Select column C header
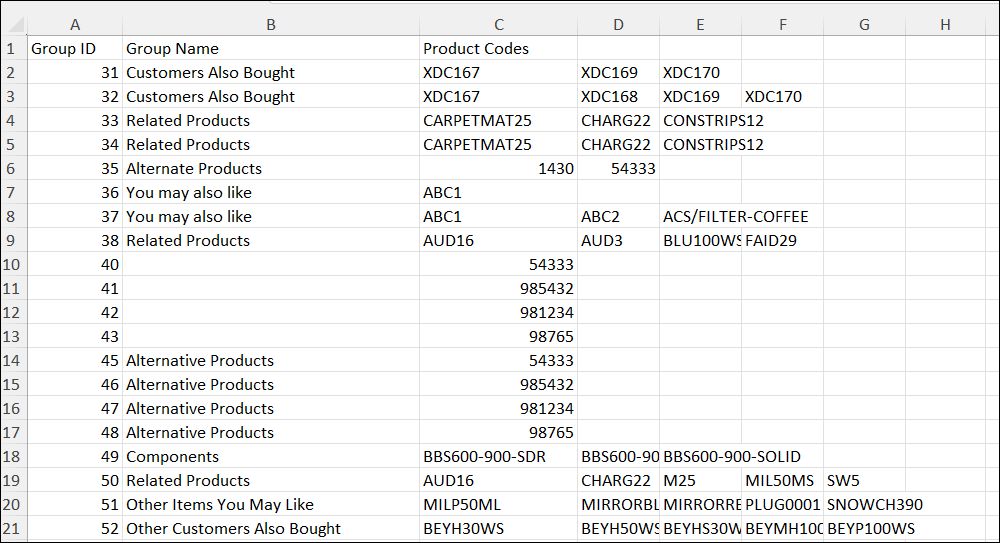This screenshot has height=543, width=1000. [x=498, y=24]
